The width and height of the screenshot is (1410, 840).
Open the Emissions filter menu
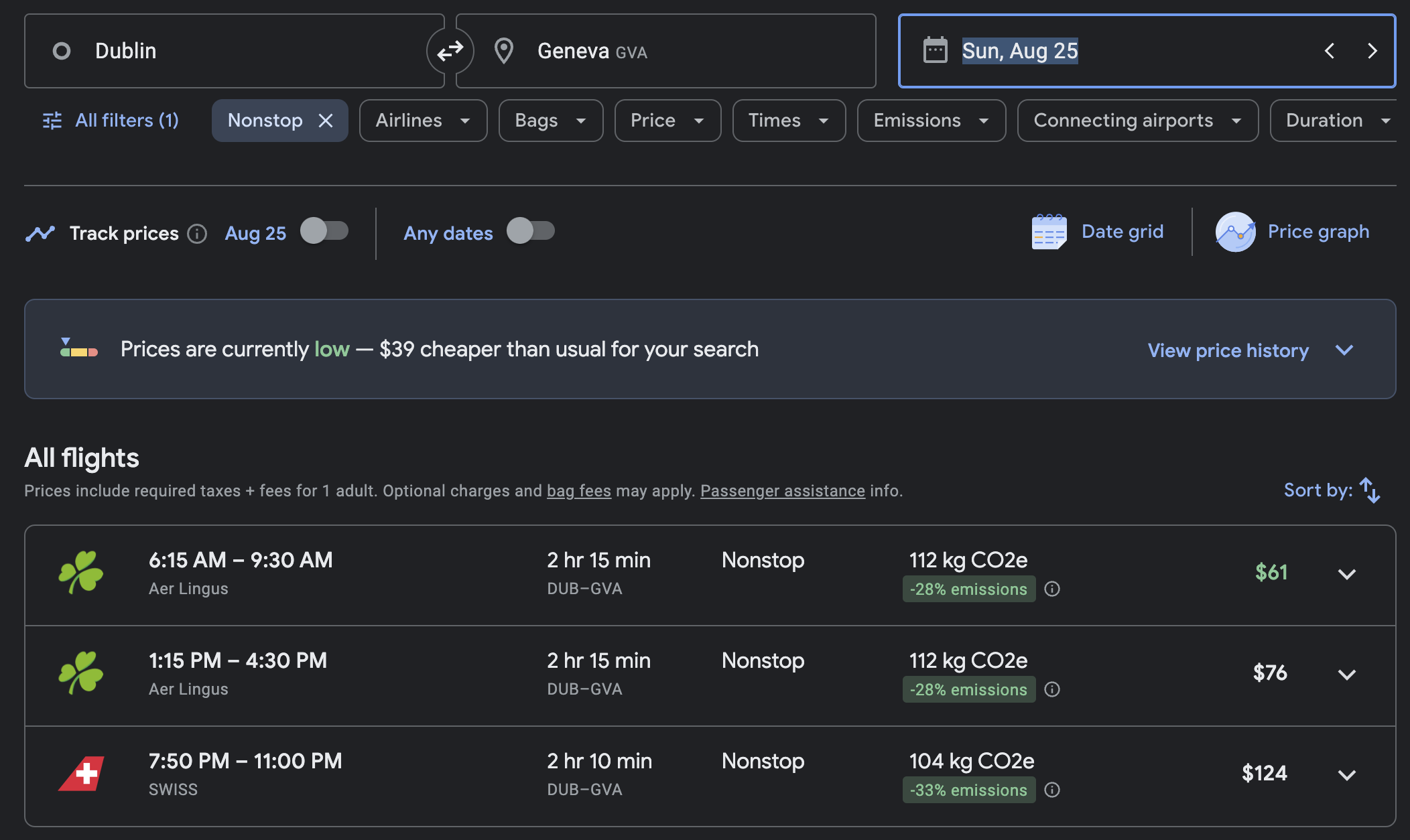point(931,121)
